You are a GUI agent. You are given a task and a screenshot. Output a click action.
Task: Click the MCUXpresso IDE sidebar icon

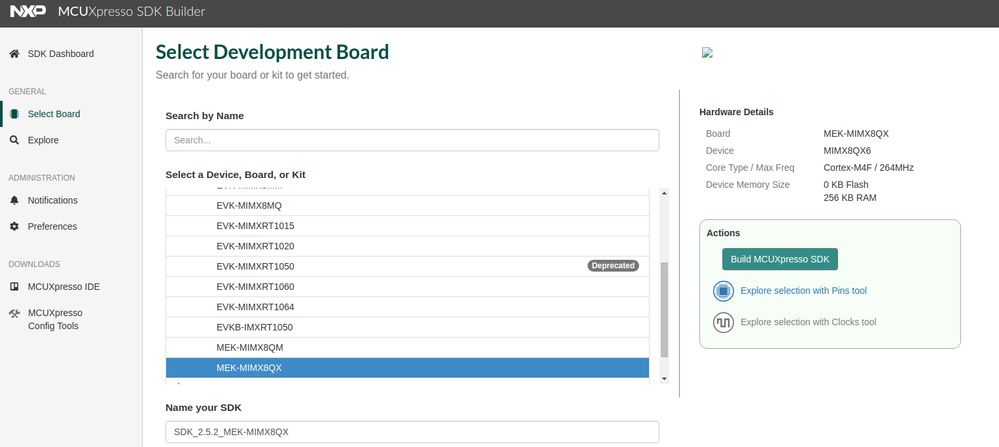[14, 287]
